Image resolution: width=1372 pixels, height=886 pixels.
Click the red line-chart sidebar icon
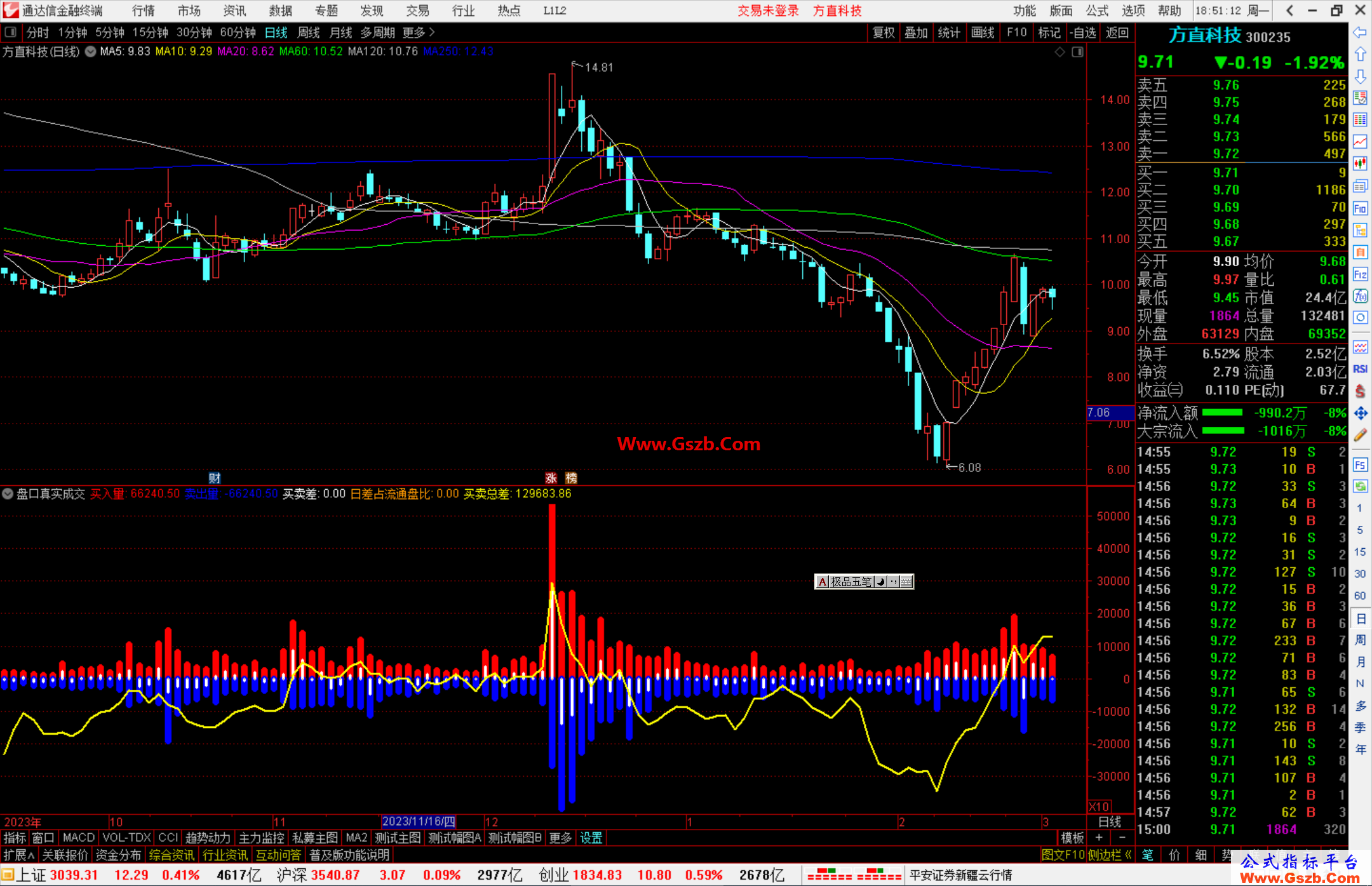coord(1360,141)
